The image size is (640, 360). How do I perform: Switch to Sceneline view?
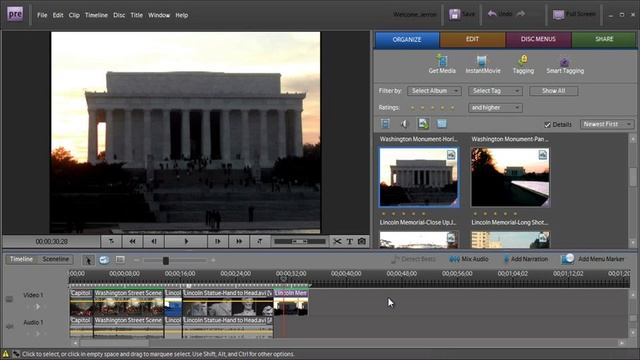[56, 259]
